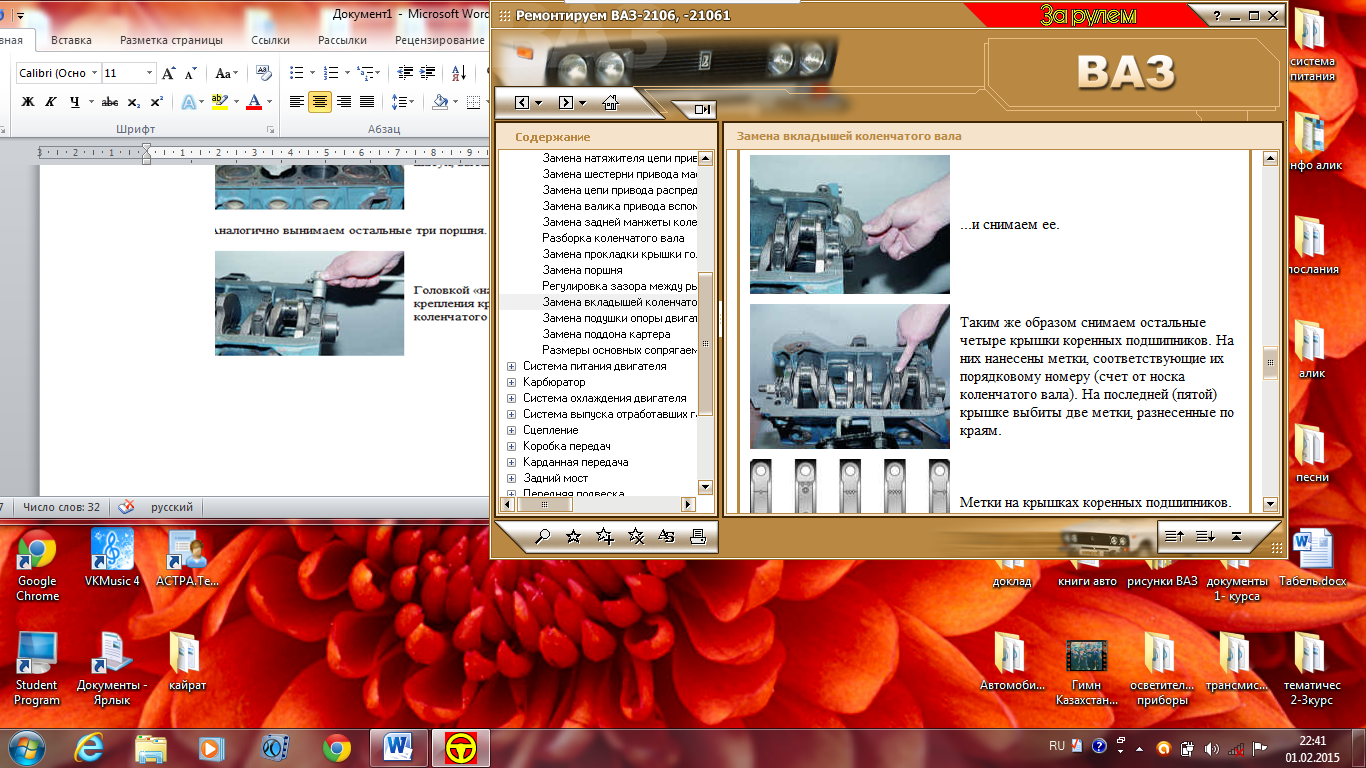This screenshot has height=768, width=1366.
Task: Apply shading paint bucket in Word
Action: pyautogui.click(x=440, y=102)
